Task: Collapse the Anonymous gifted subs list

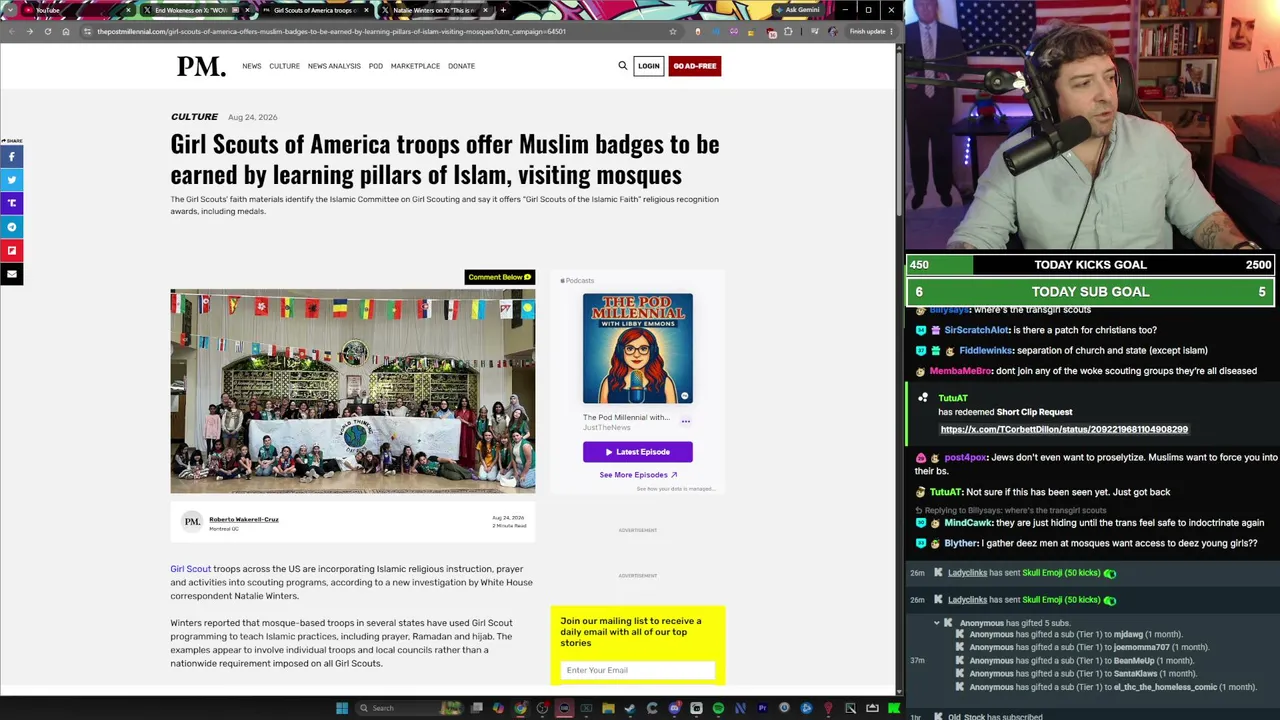Action: pyautogui.click(x=937, y=623)
